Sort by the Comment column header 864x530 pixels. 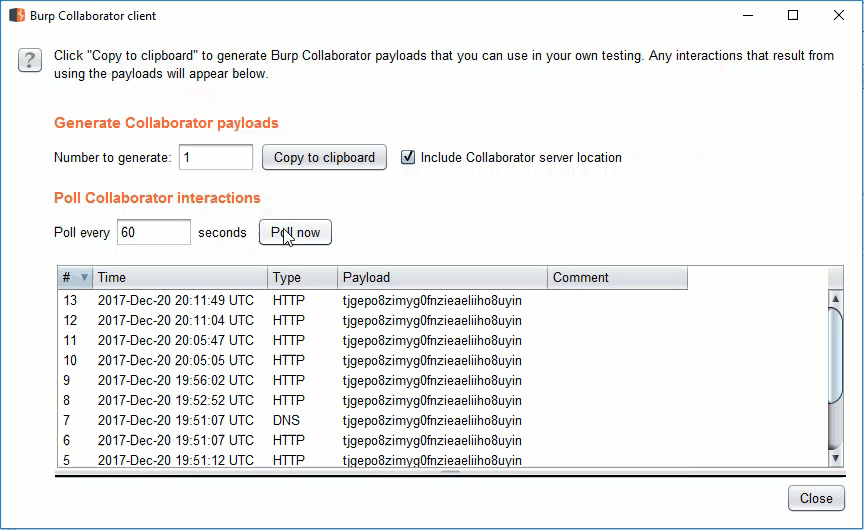pos(618,277)
